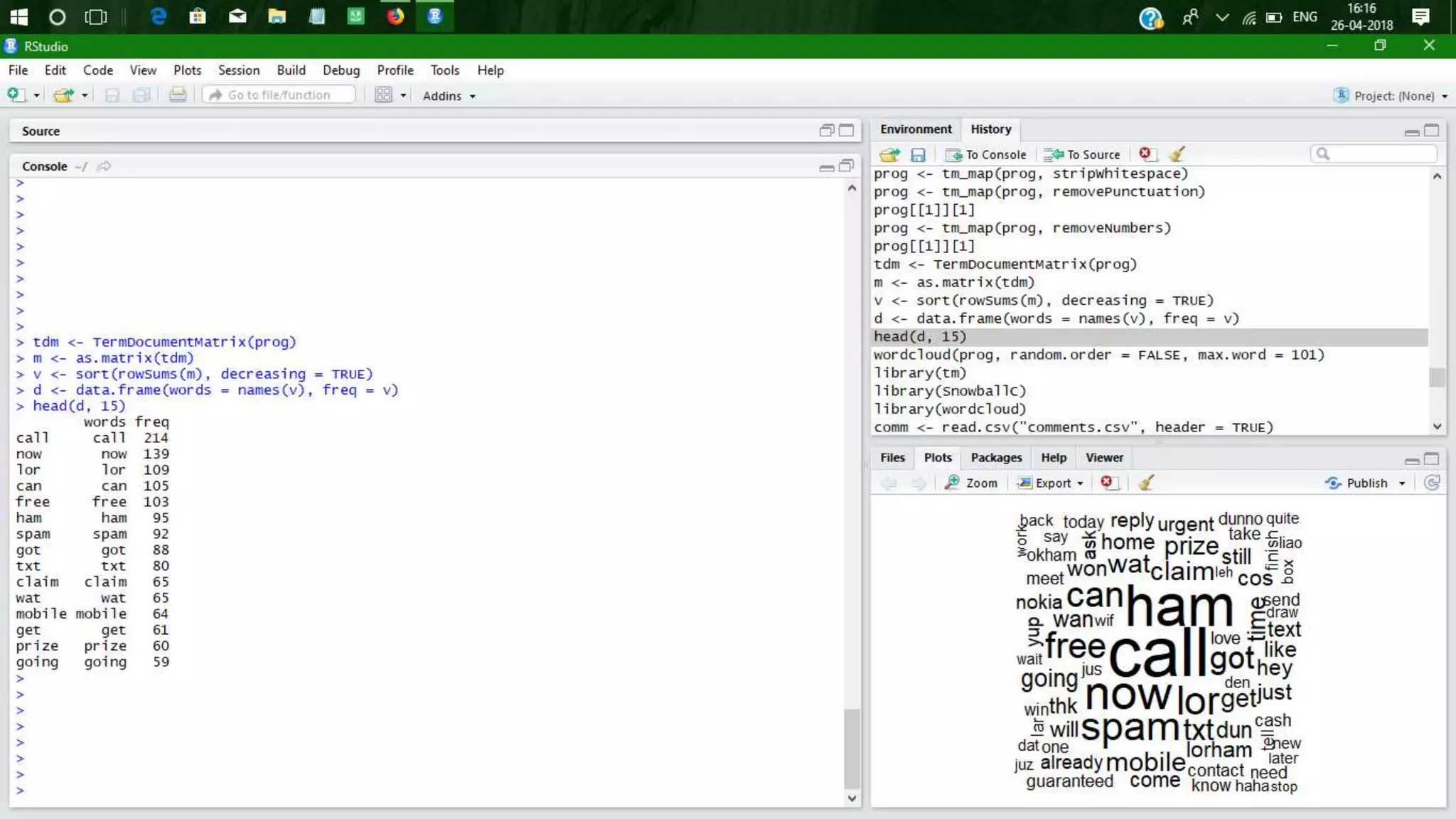Click the clear all plots broom icon

[1145, 483]
